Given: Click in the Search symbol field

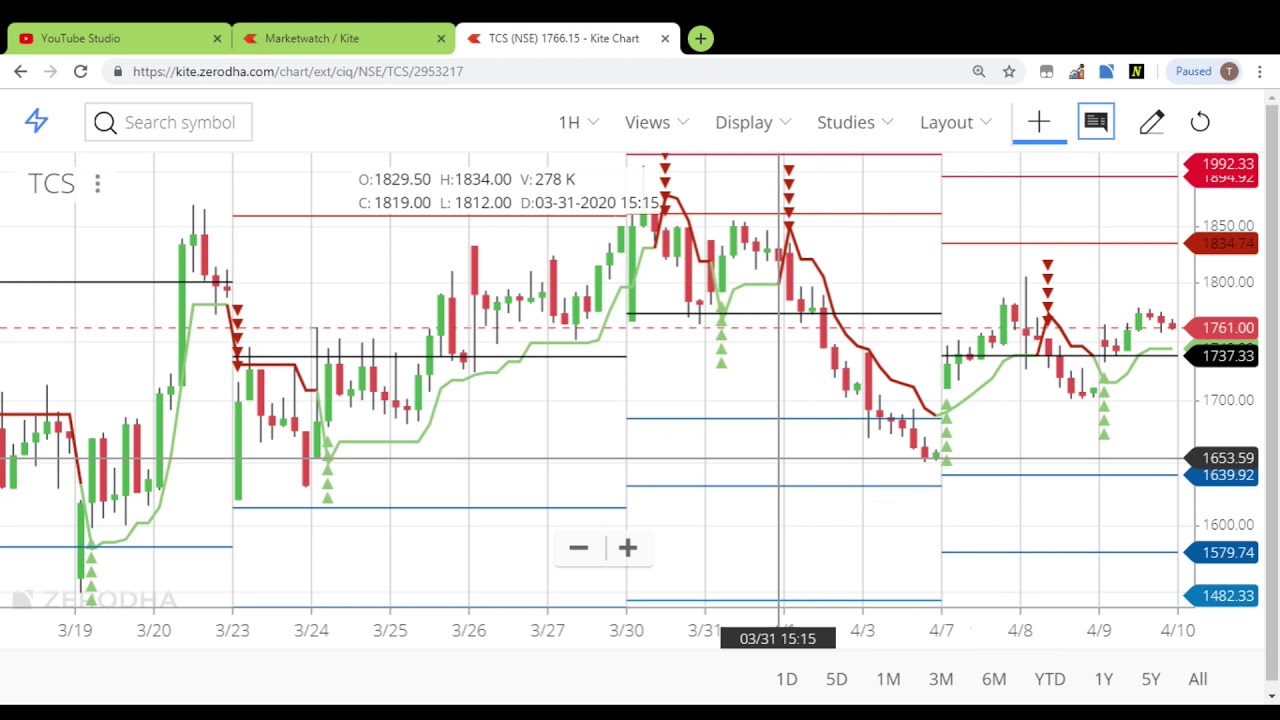Looking at the screenshot, I should click(168, 122).
